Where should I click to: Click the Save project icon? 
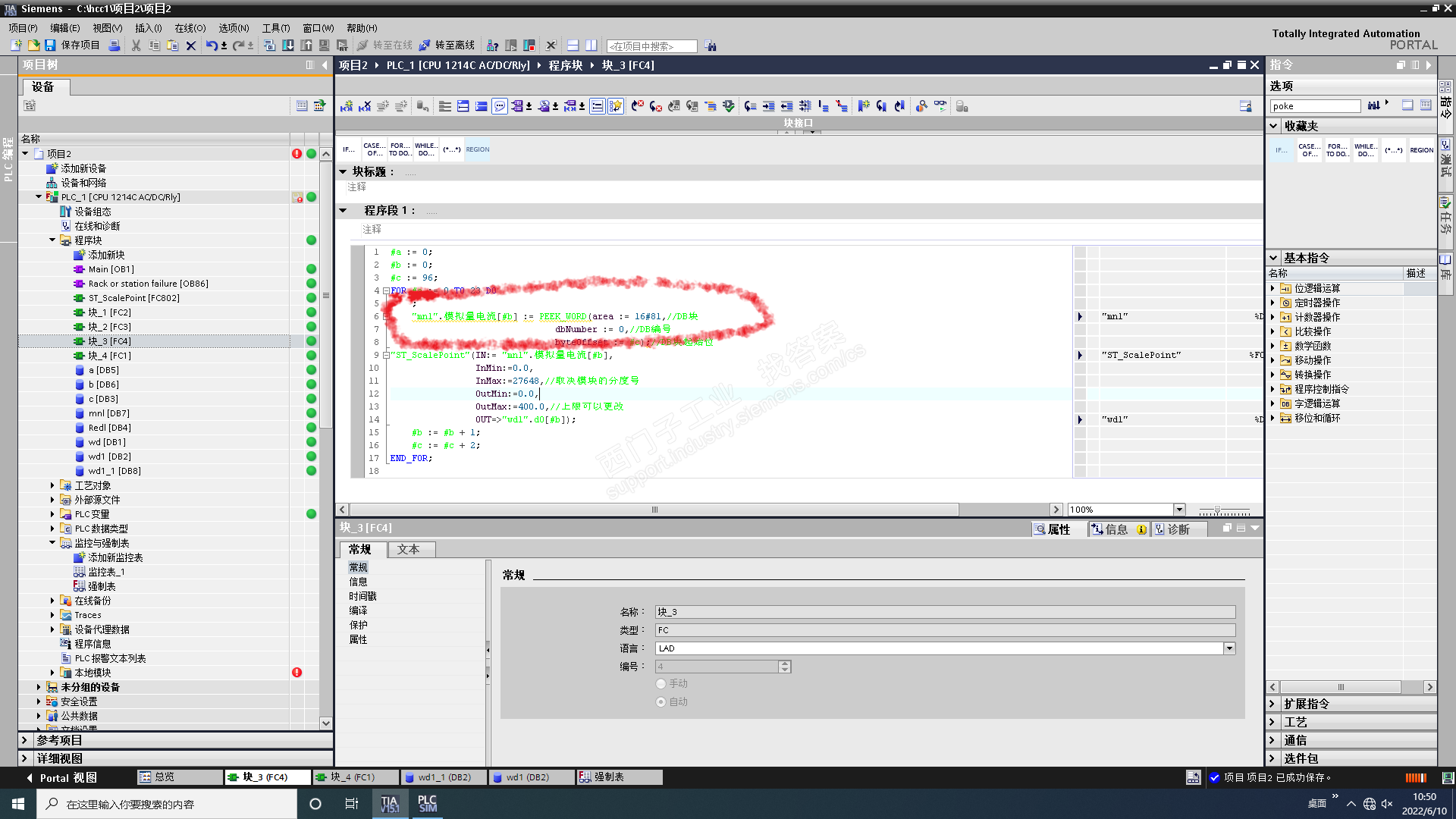50,45
